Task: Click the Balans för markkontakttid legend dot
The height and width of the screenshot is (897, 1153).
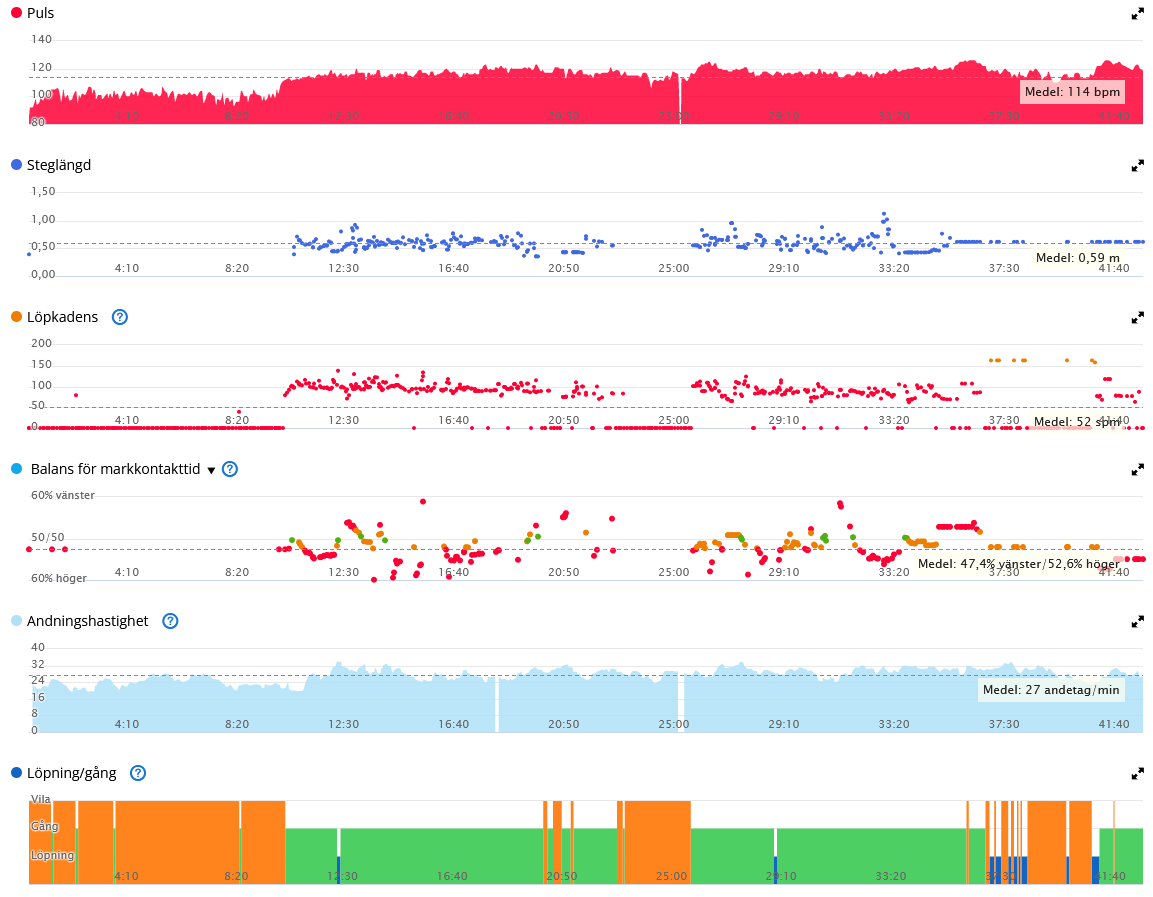Action: pyautogui.click(x=16, y=468)
